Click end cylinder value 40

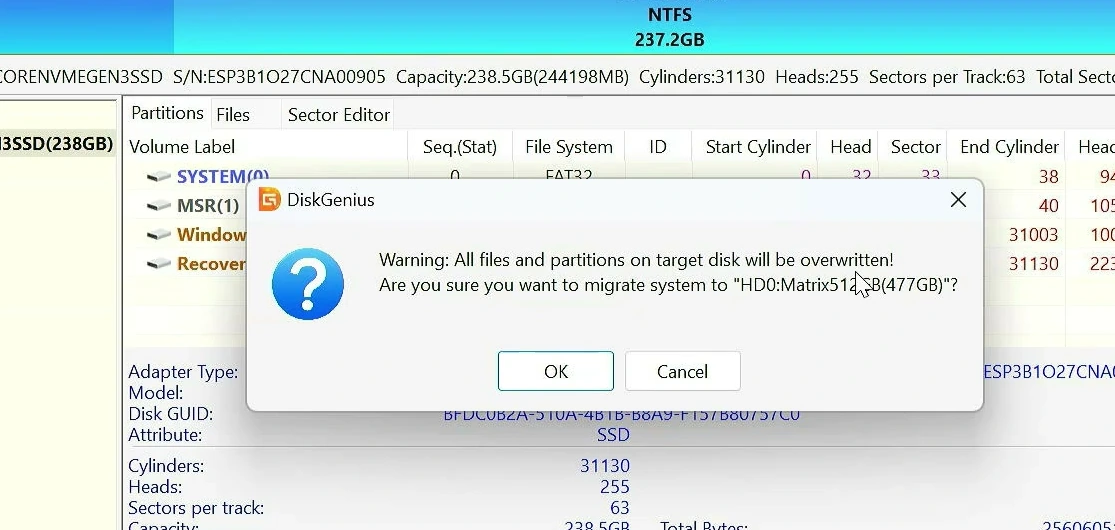click(x=1048, y=206)
